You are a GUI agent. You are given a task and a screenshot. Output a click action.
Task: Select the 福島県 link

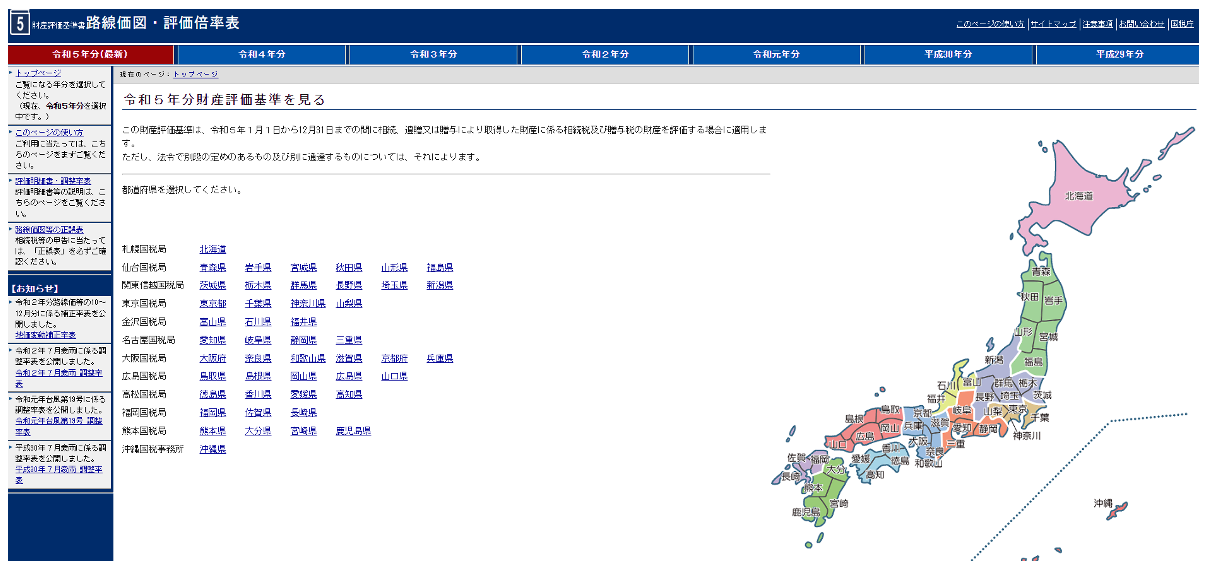(x=440, y=268)
